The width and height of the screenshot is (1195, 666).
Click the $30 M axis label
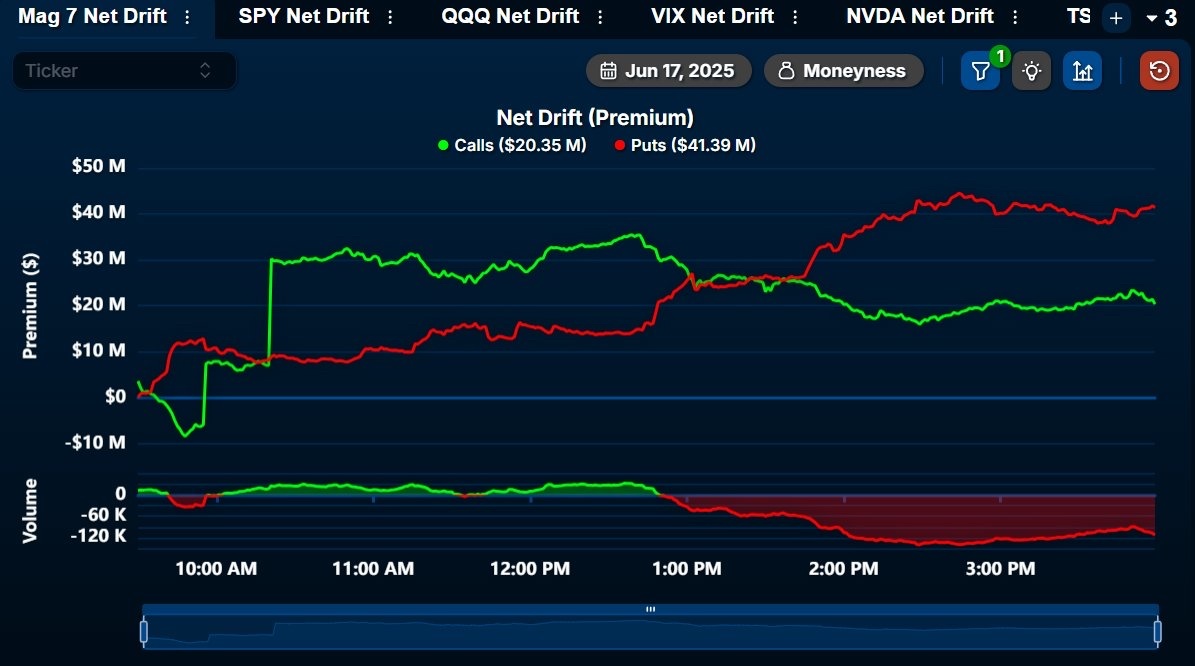98,258
